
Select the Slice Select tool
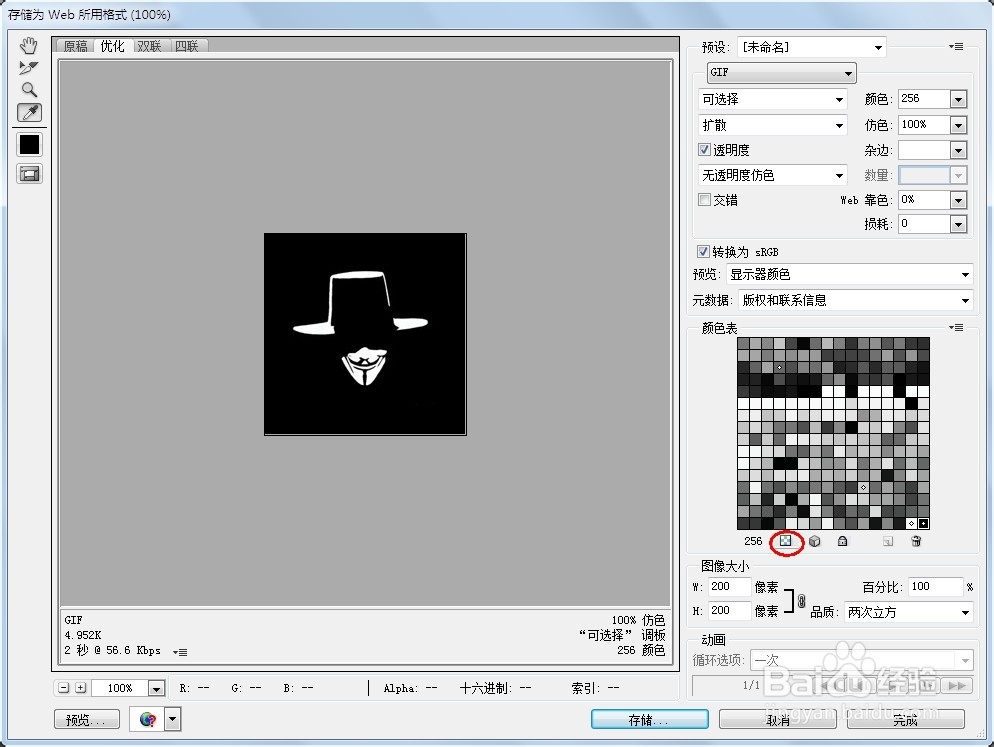tap(29, 67)
